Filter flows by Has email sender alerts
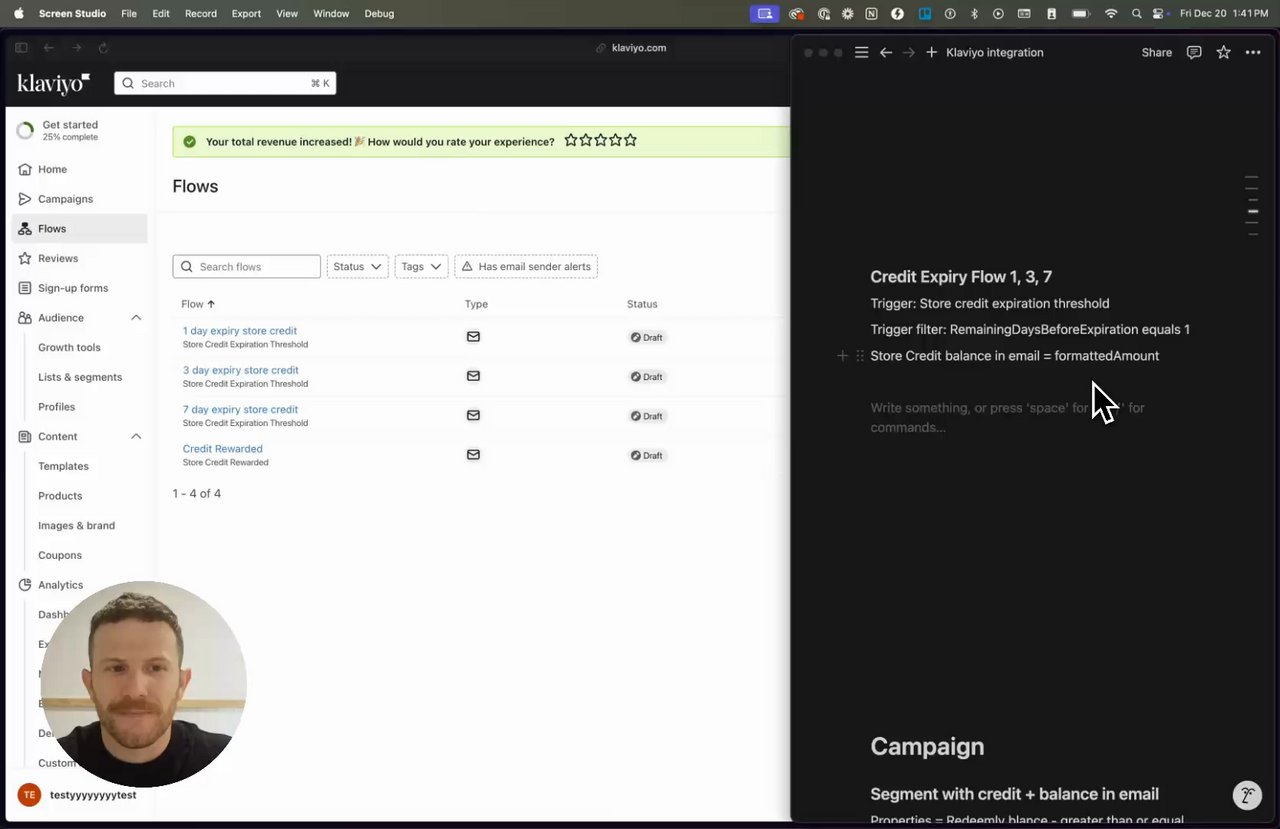1280x829 pixels. (526, 267)
